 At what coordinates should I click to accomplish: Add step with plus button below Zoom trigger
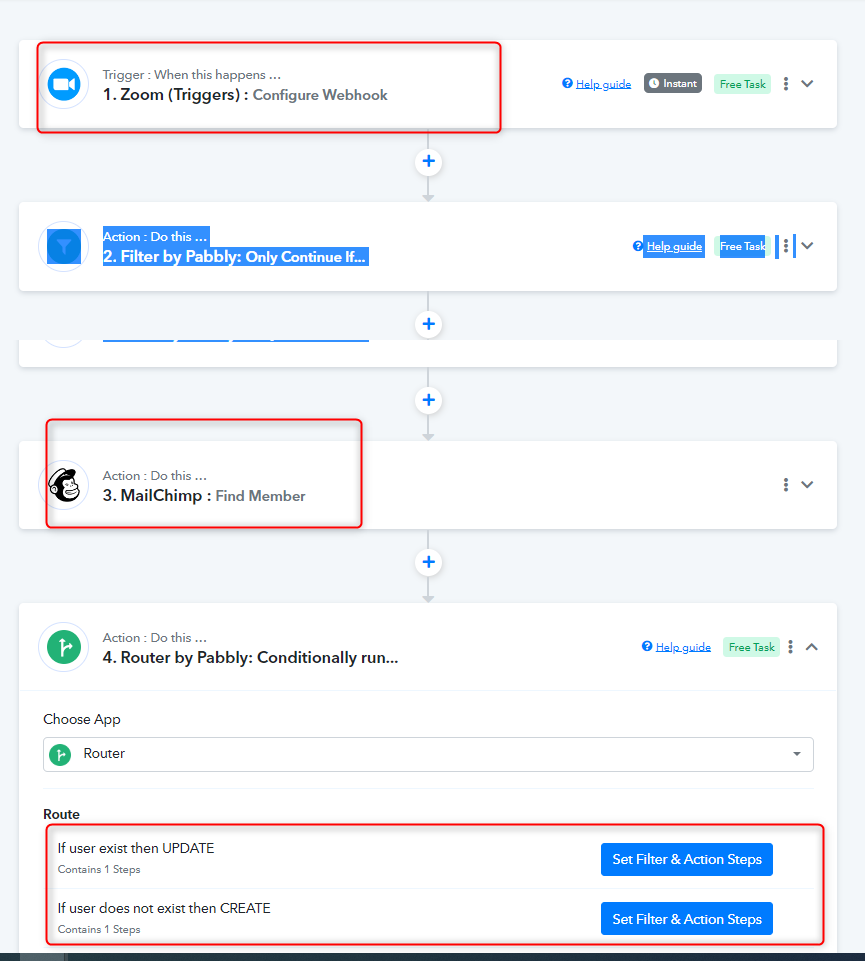click(x=428, y=161)
